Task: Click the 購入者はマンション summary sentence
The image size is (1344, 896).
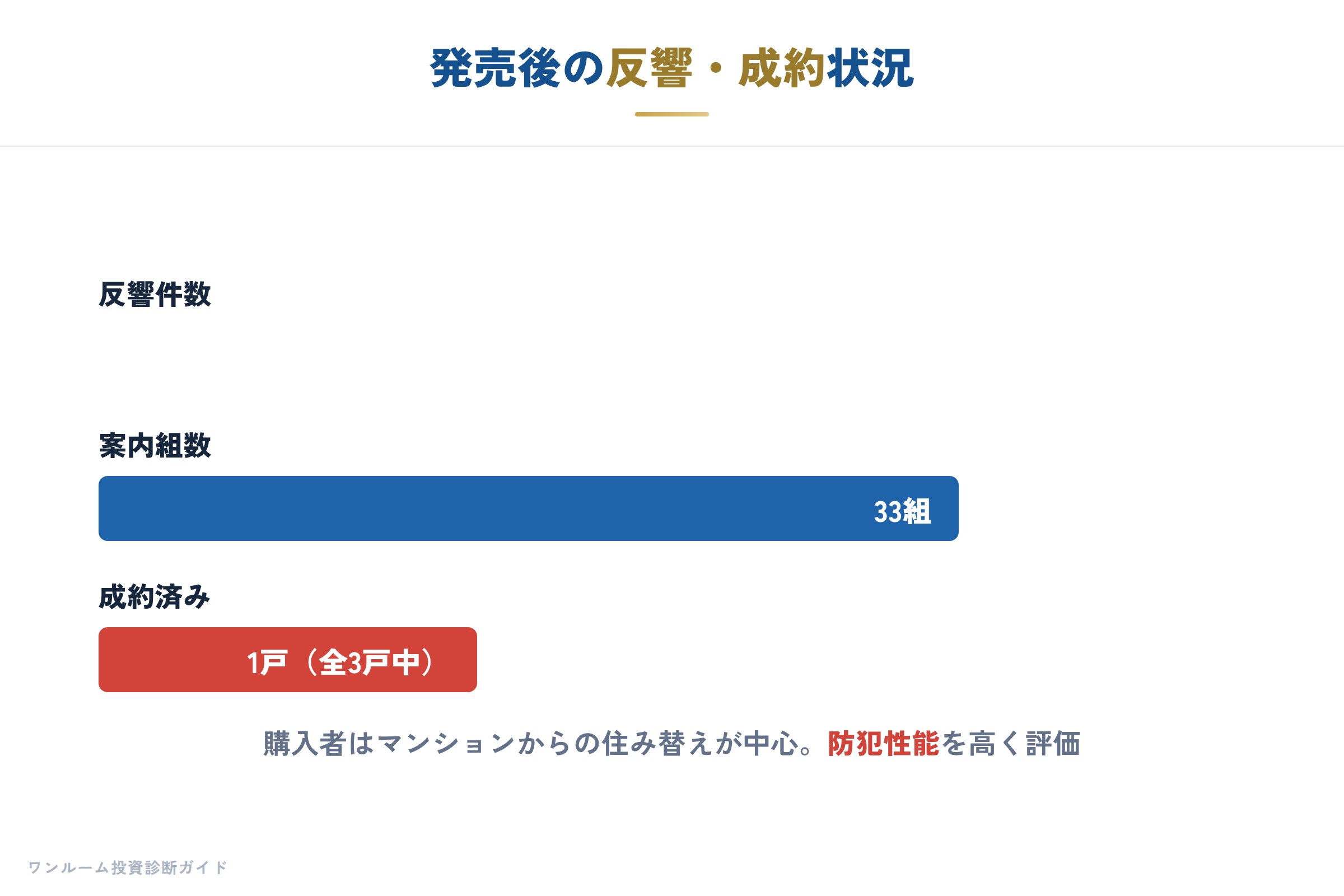Action: tap(672, 744)
